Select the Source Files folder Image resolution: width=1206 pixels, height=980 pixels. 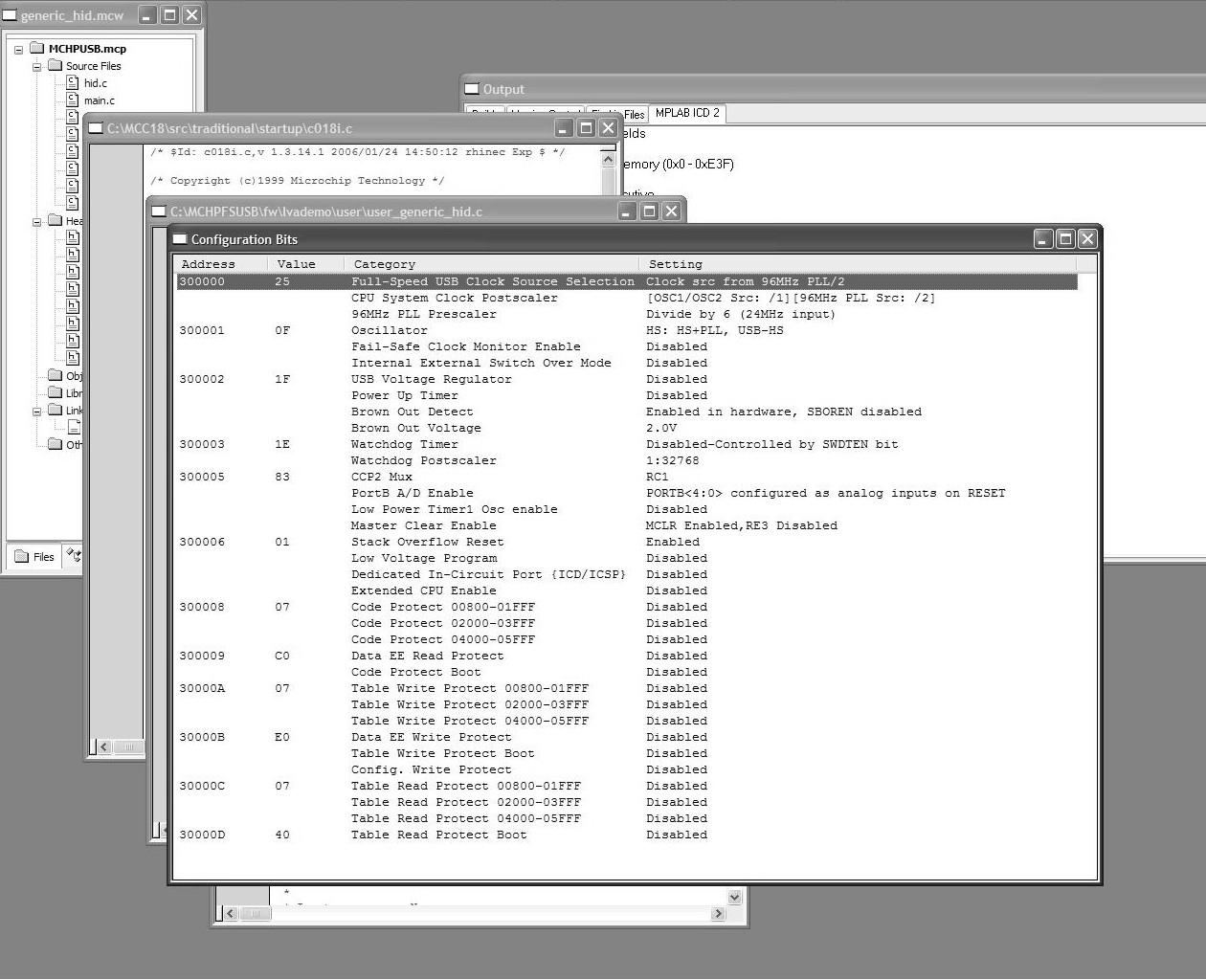[93, 66]
